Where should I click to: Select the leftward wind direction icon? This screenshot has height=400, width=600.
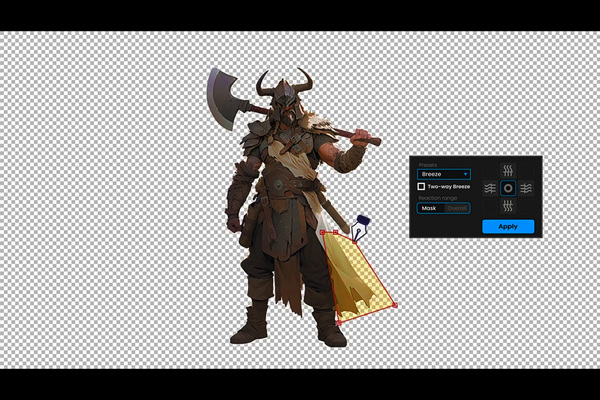tap(490, 188)
